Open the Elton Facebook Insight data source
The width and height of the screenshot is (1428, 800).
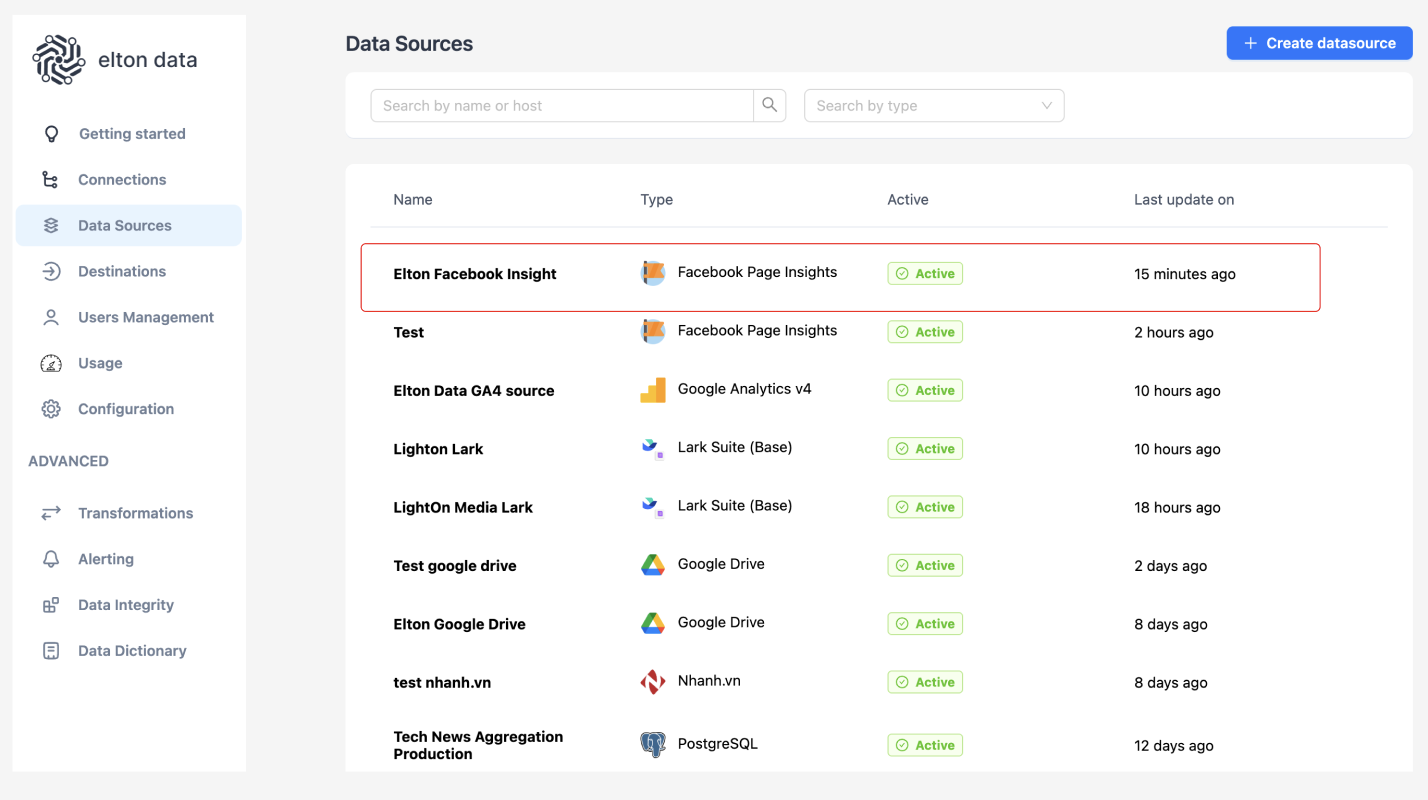pyautogui.click(x=474, y=273)
